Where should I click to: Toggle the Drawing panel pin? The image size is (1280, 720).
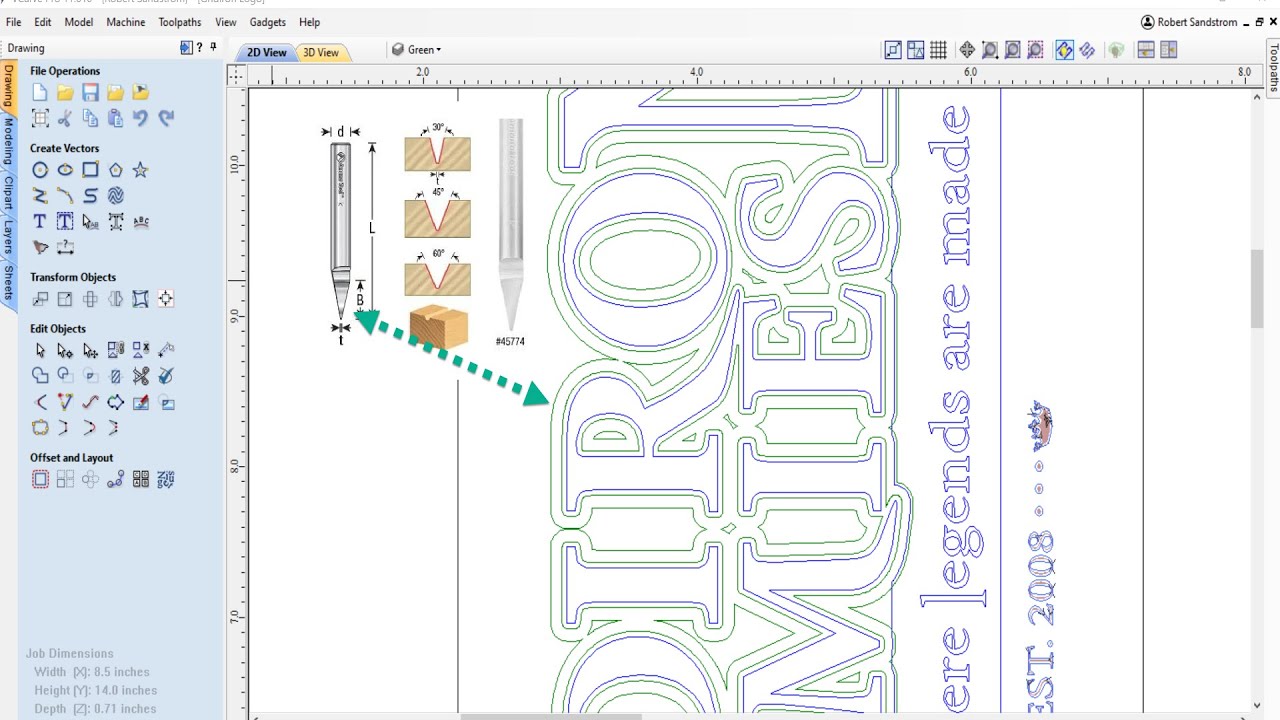tap(213, 47)
